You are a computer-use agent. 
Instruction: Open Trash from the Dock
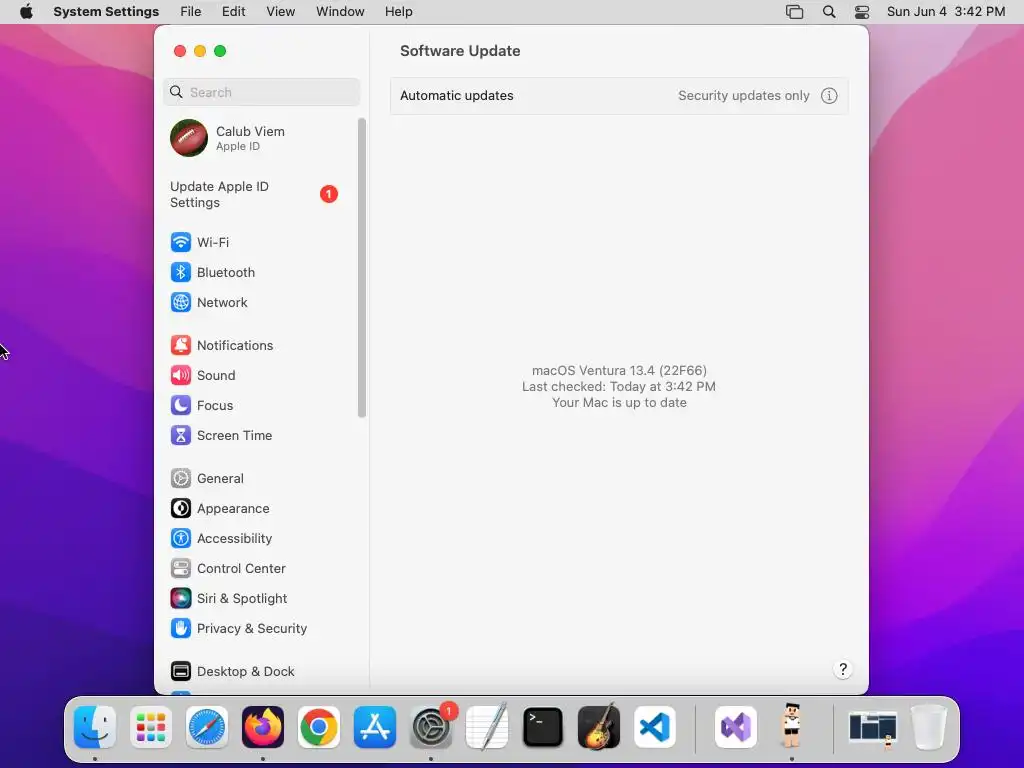point(929,727)
